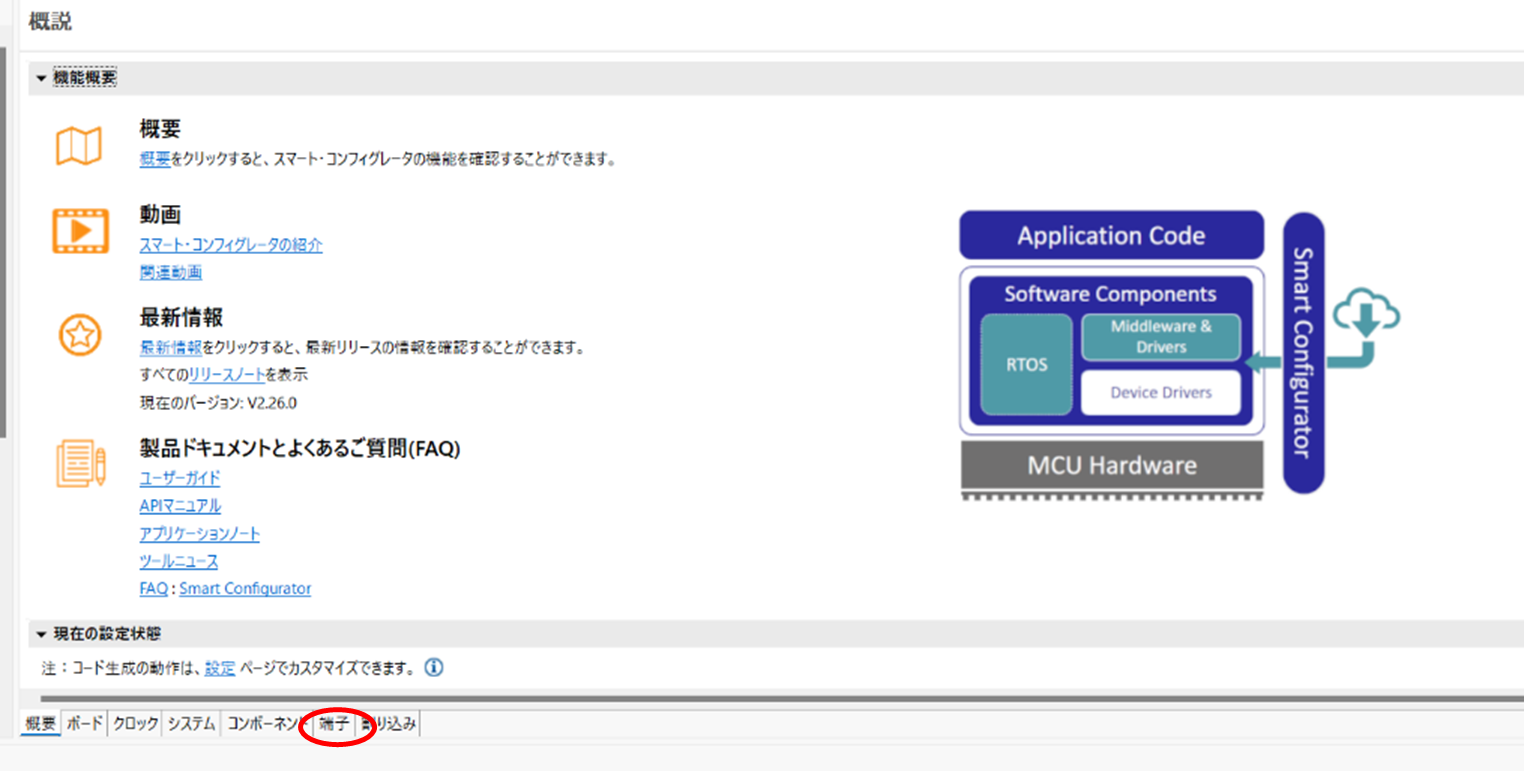Viewport: 1524px width, 771px height.
Task: Click the orange video play icon
Action: pos(80,231)
